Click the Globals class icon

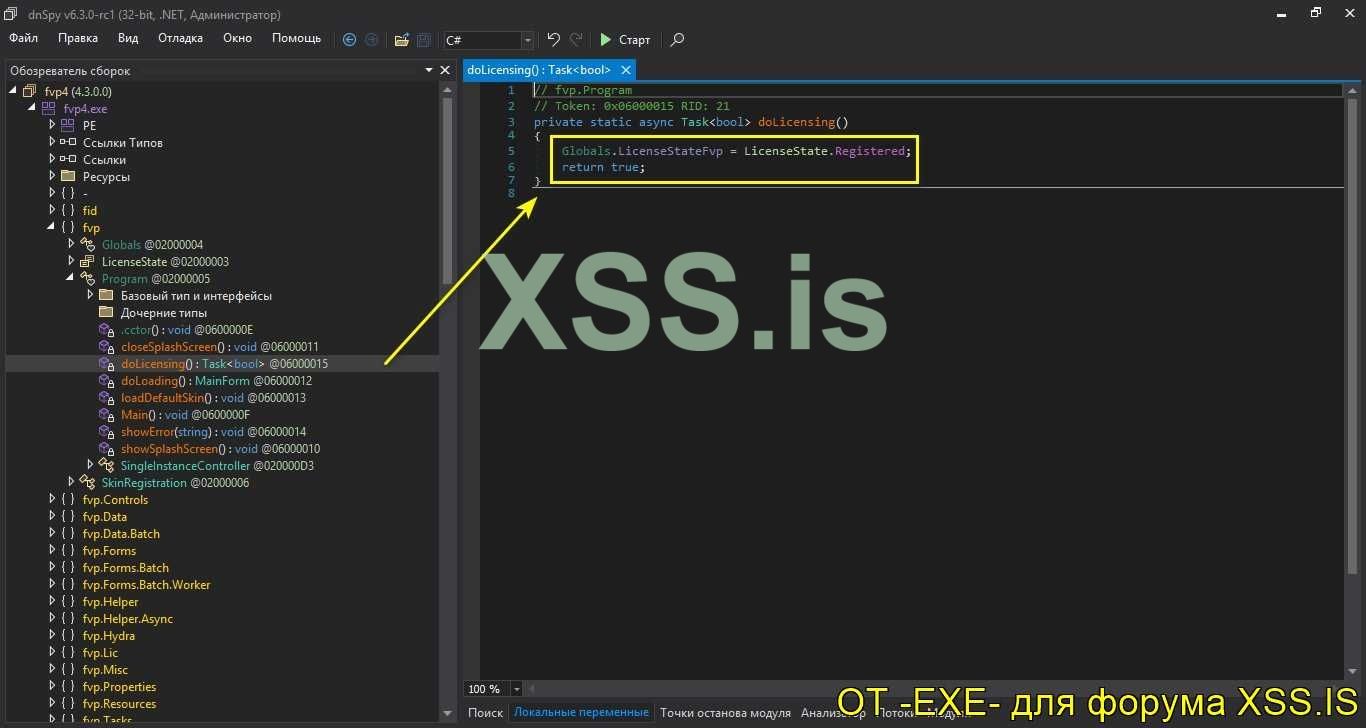(86, 245)
